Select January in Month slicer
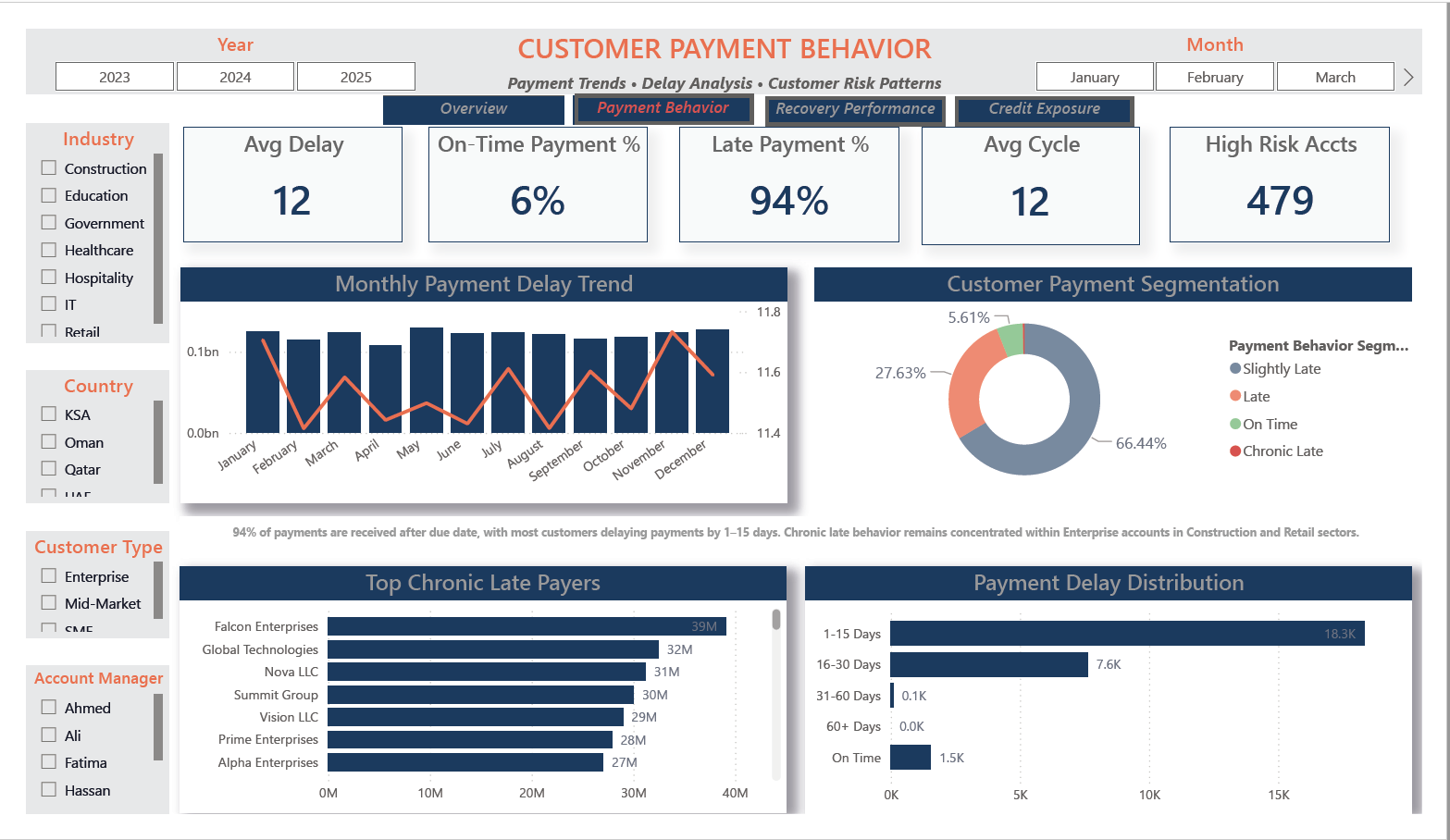This screenshot has height=840, width=1450. point(1095,77)
